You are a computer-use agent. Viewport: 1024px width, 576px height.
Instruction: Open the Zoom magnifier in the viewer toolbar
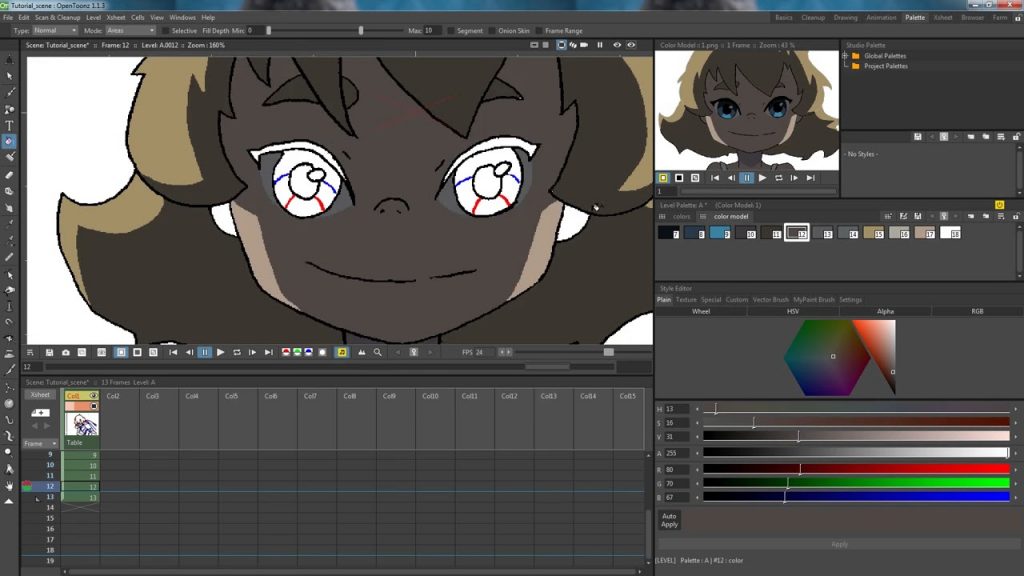coord(377,352)
